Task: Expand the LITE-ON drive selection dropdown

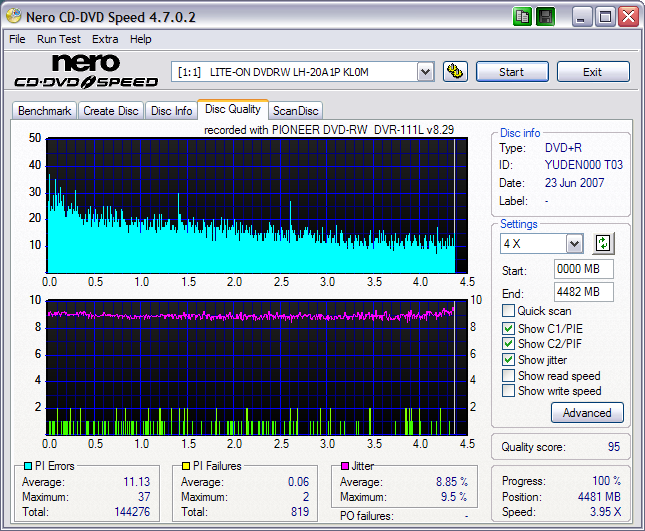Action: point(425,72)
